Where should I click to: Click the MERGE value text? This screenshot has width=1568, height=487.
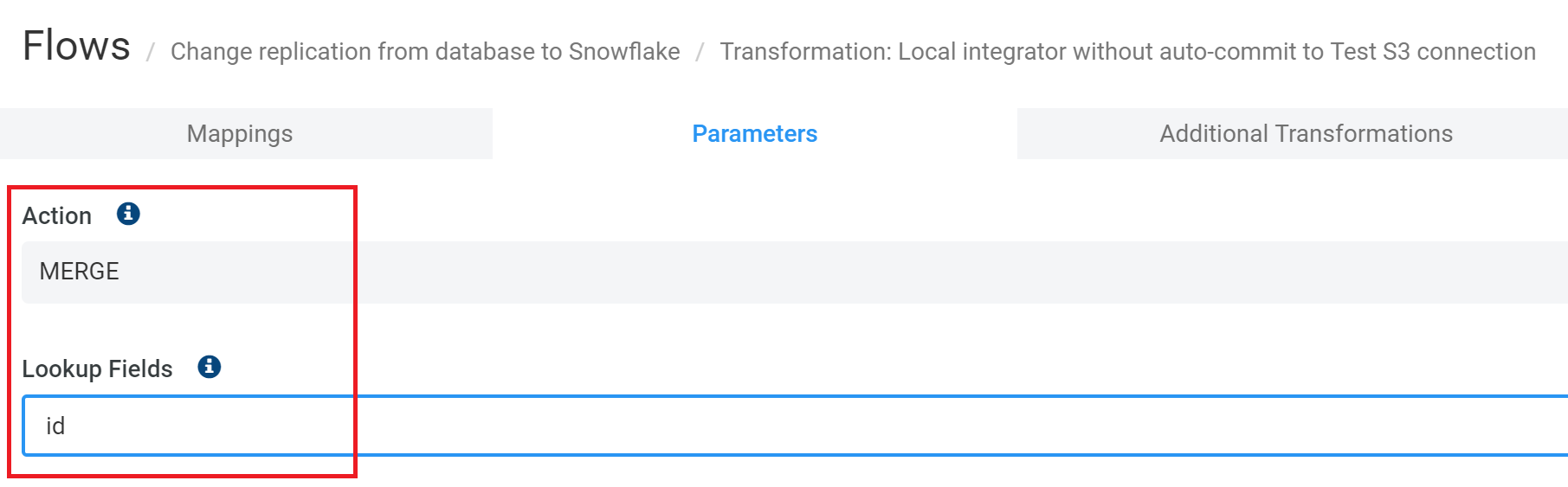[x=80, y=272]
